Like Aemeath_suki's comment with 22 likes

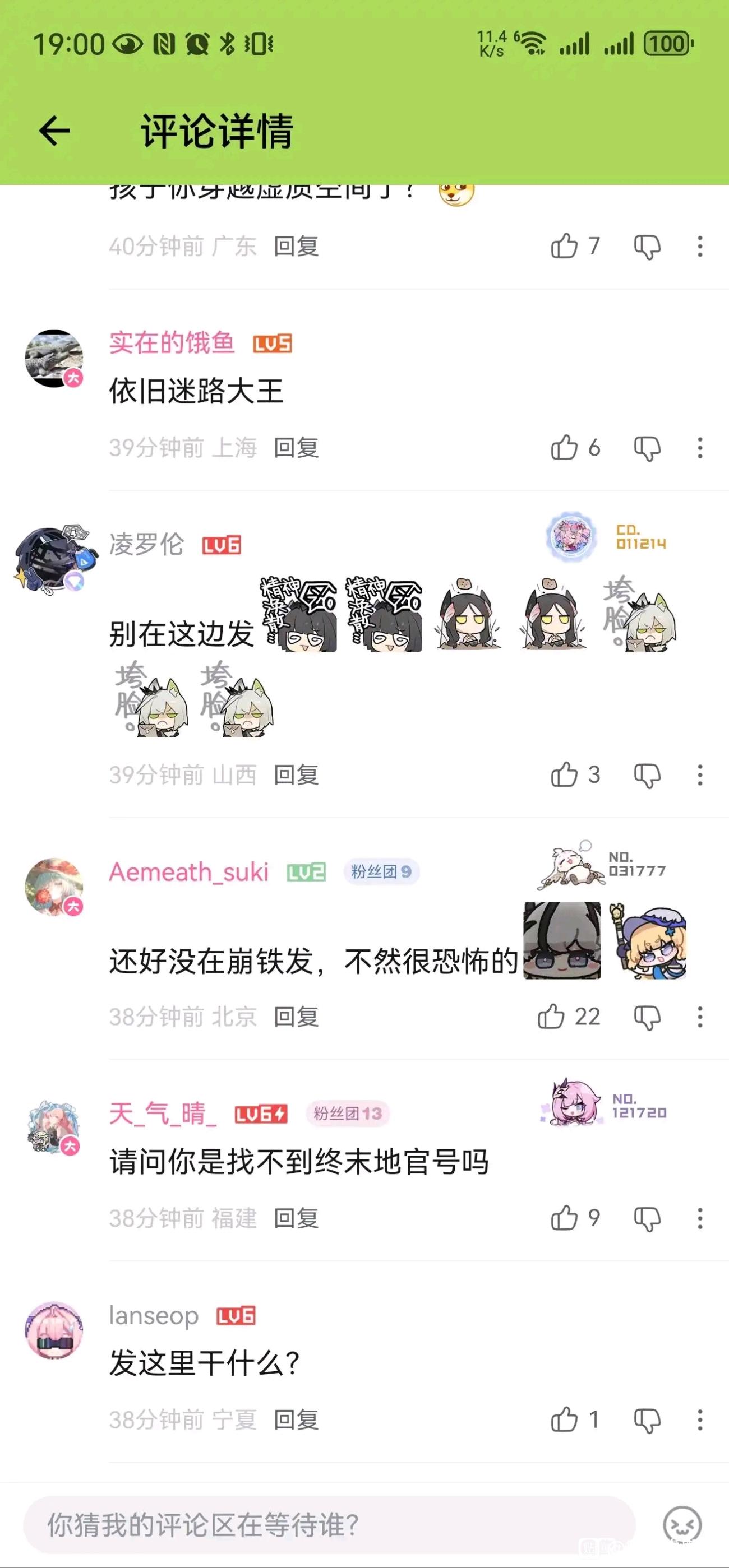coord(551,1017)
